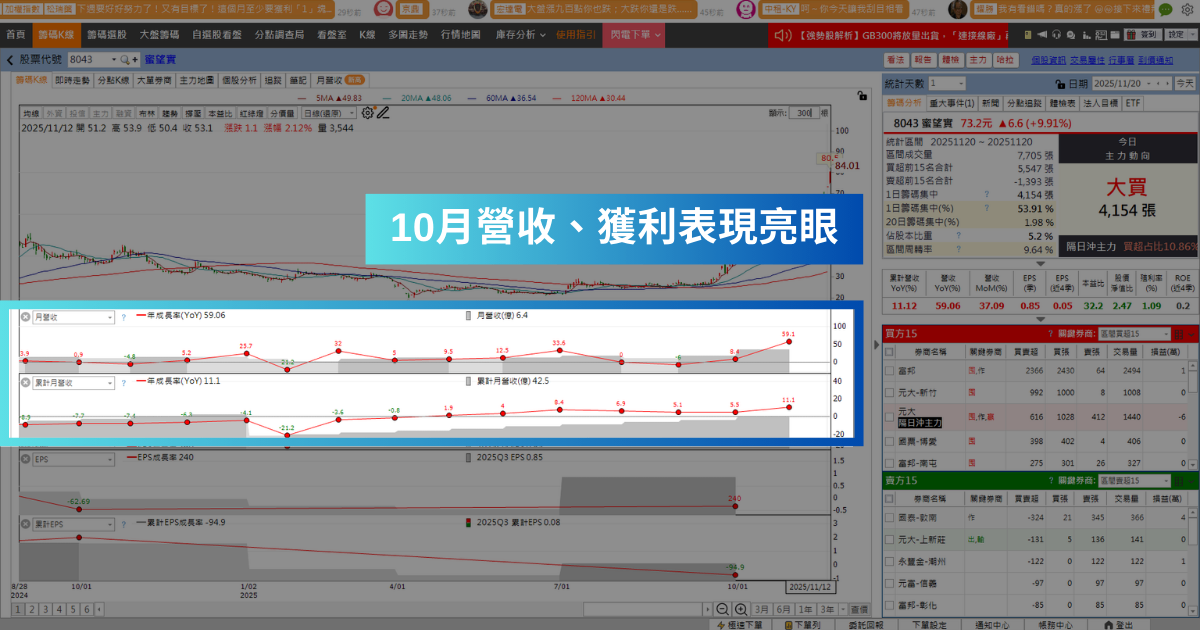Viewport: 1200px width, 630px height.
Task: Open the 法人目標 tab
Action: pyautogui.click(x=1101, y=103)
